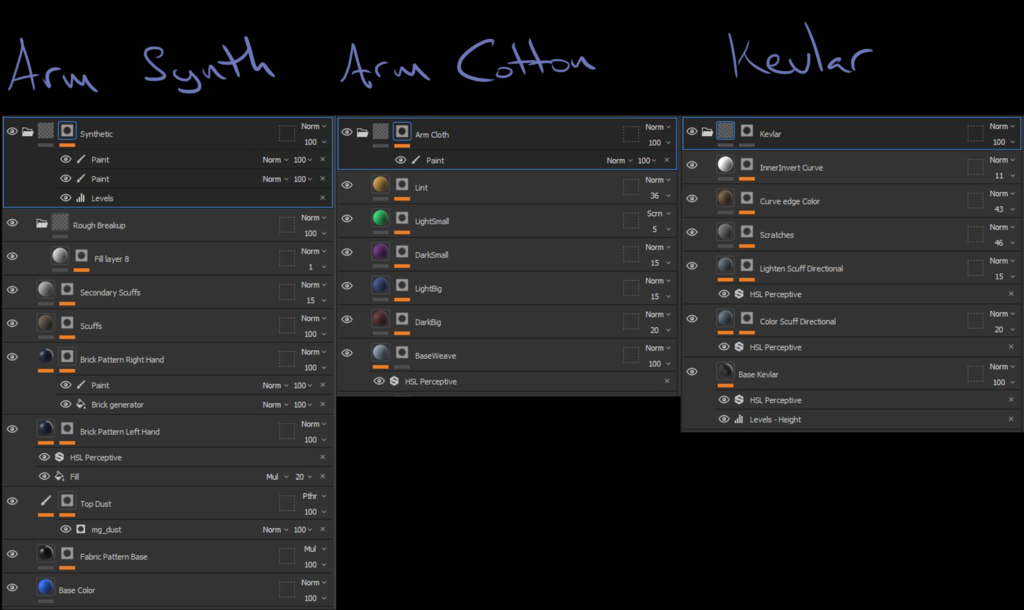This screenshot has width=1024, height=610.
Task: Hide the Secondary Scuffs layer
Action: point(12,290)
